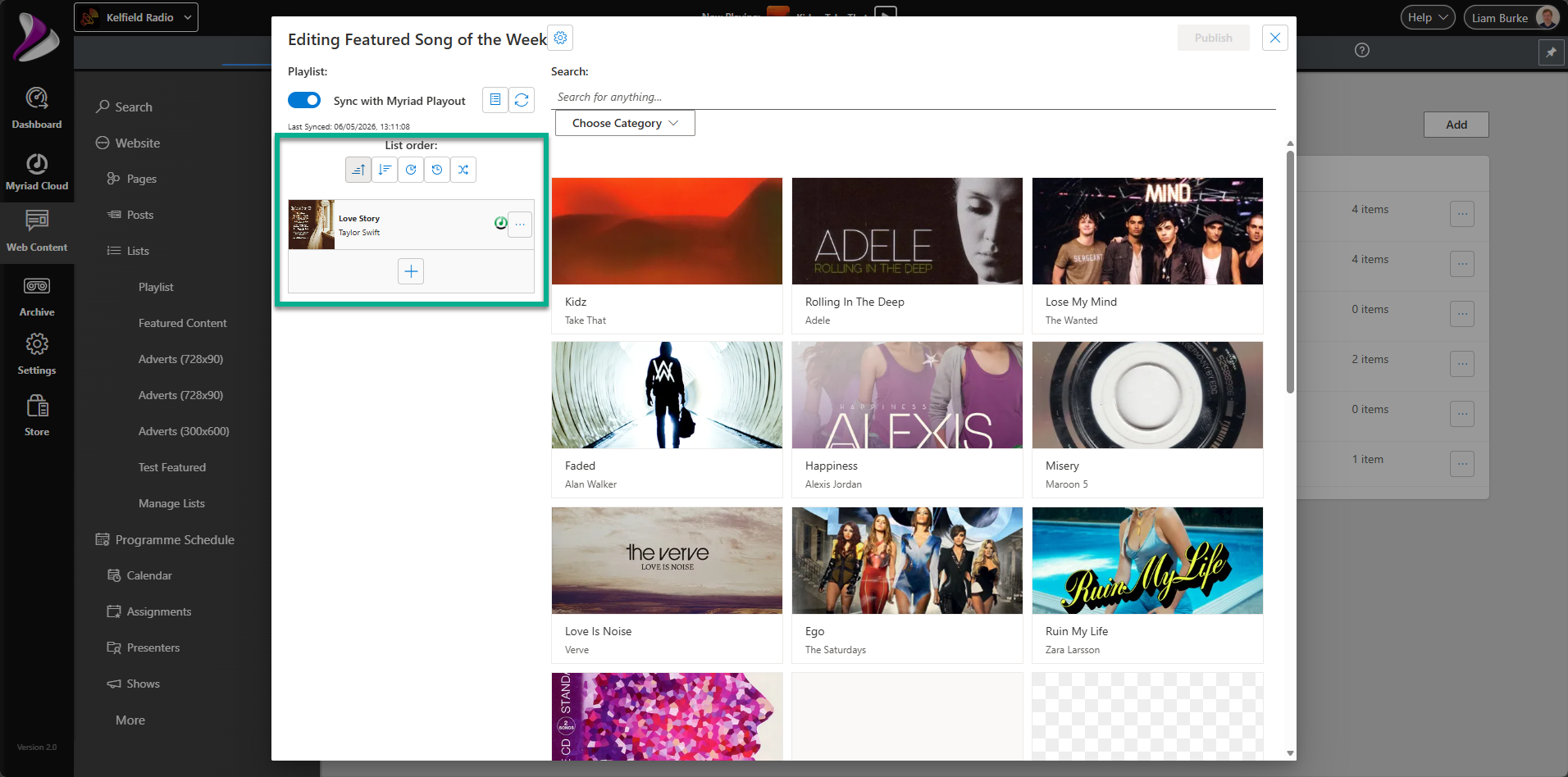Select the clockwise clock list order icon

(x=411, y=170)
